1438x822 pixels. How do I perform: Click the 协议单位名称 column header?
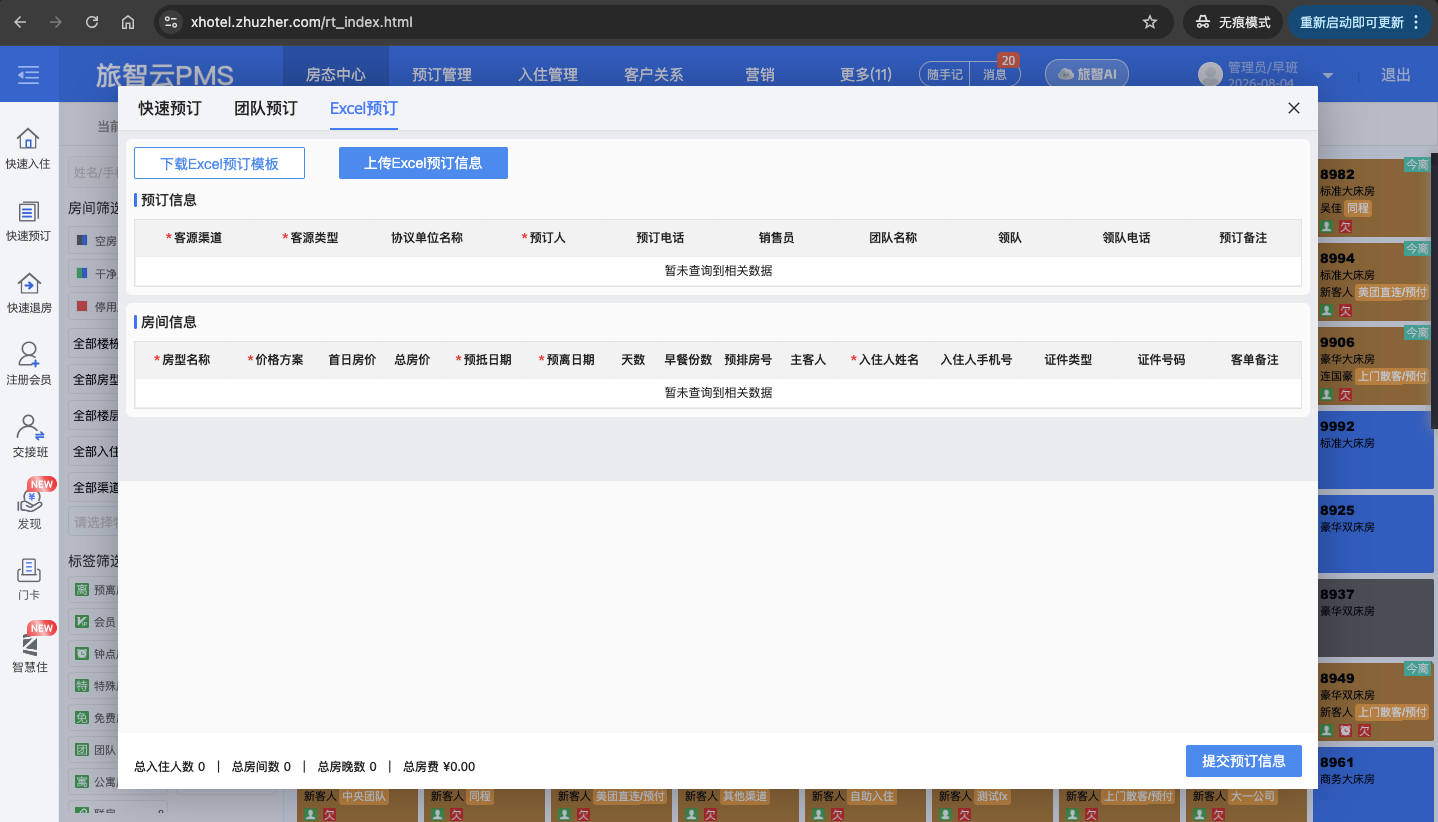[x=427, y=238]
